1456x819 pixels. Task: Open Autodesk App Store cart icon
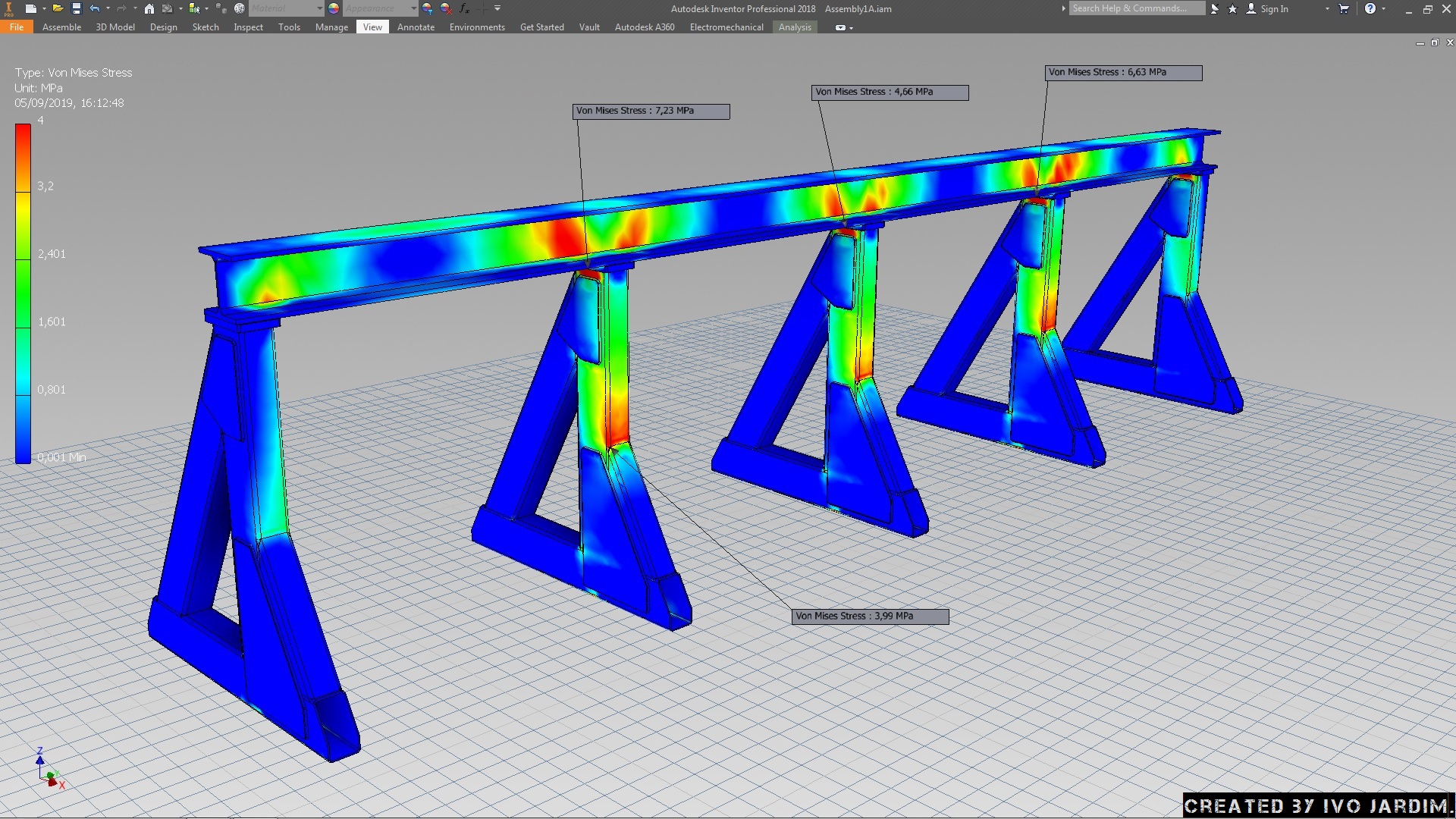(x=1344, y=8)
